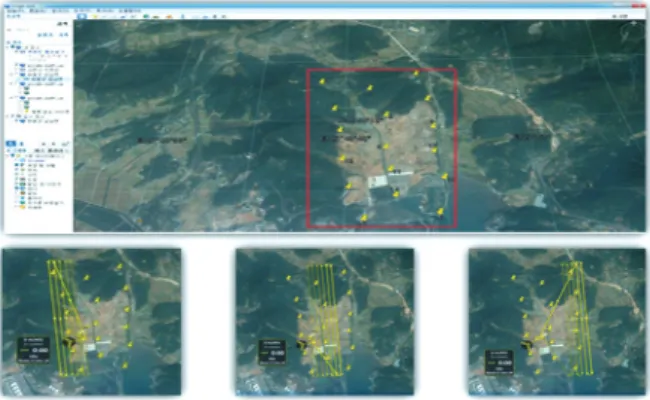This screenshot has width=650, height=400.
Task: Click the move-up arrow below the Places tree
Action: tap(45, 143)
